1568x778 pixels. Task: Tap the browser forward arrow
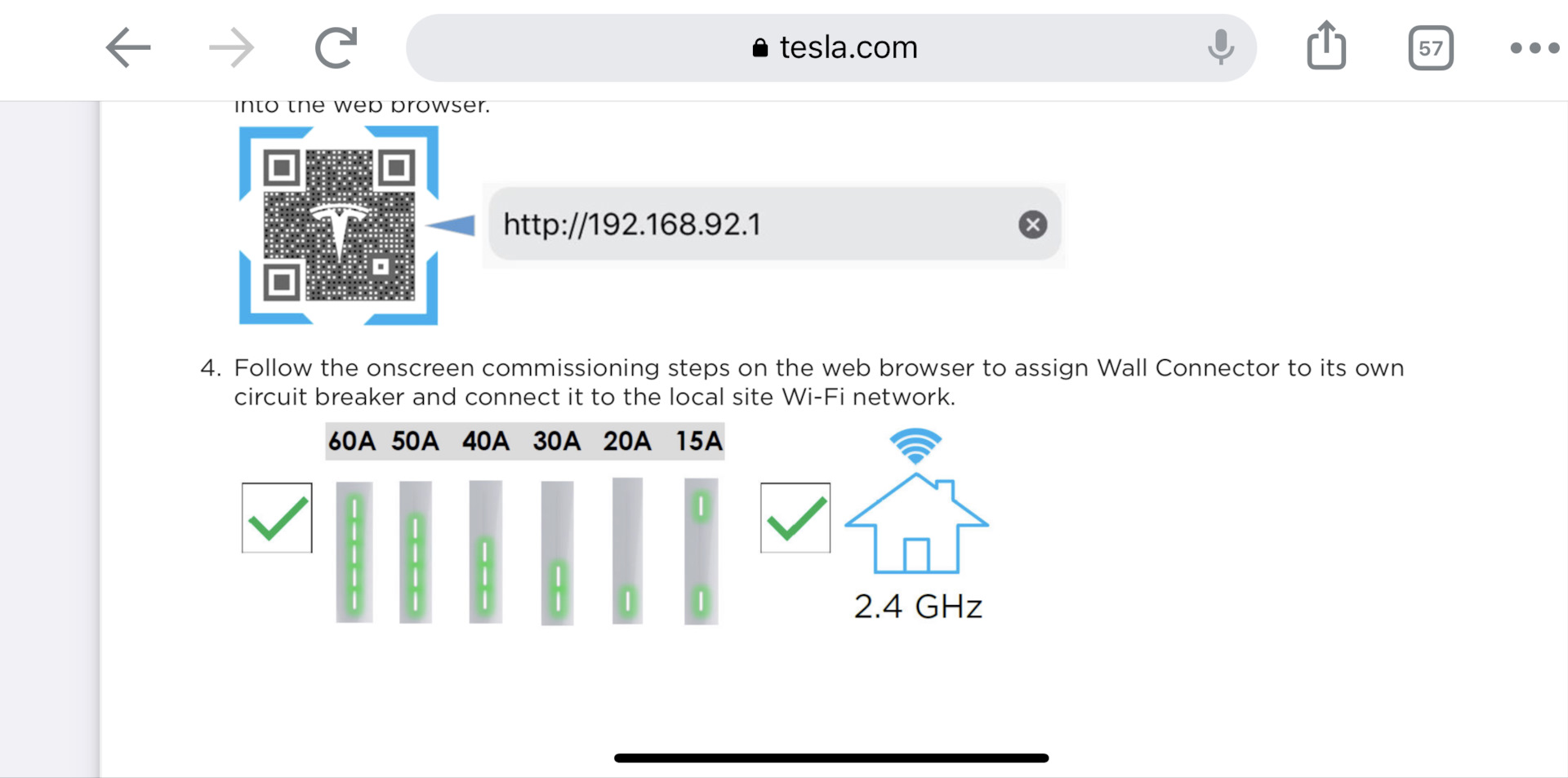pos(232,47)
